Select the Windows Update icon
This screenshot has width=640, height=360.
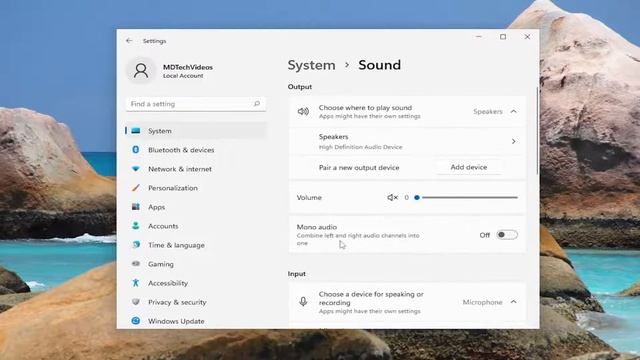tap(136, 321)
